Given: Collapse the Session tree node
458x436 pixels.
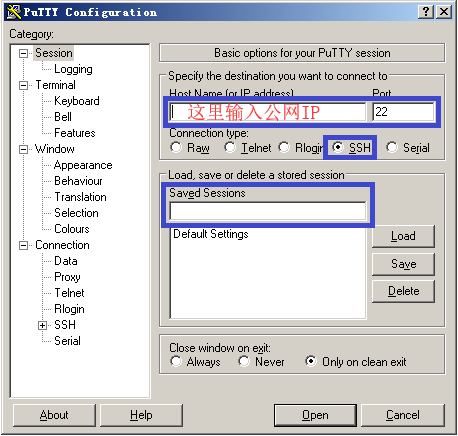Looking at the screenshot, I should tap(24, 53).
